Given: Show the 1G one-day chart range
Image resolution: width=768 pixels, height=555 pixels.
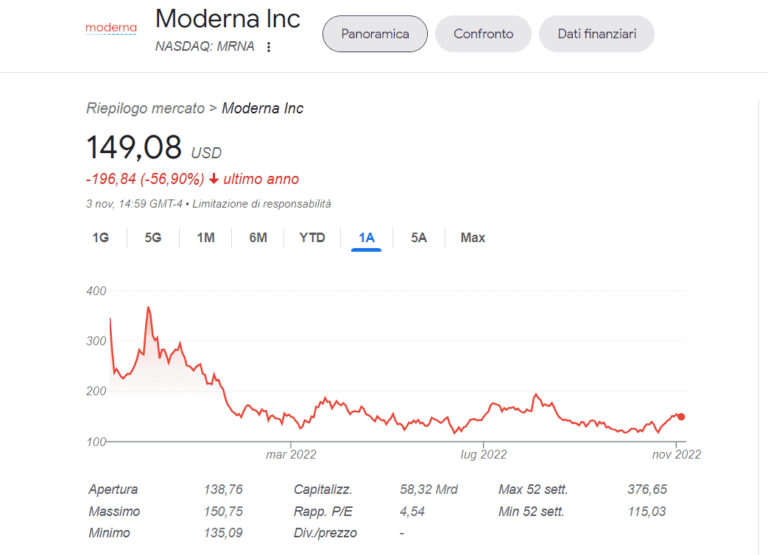Looking at the screenshot, I should (x=100, y=238).
